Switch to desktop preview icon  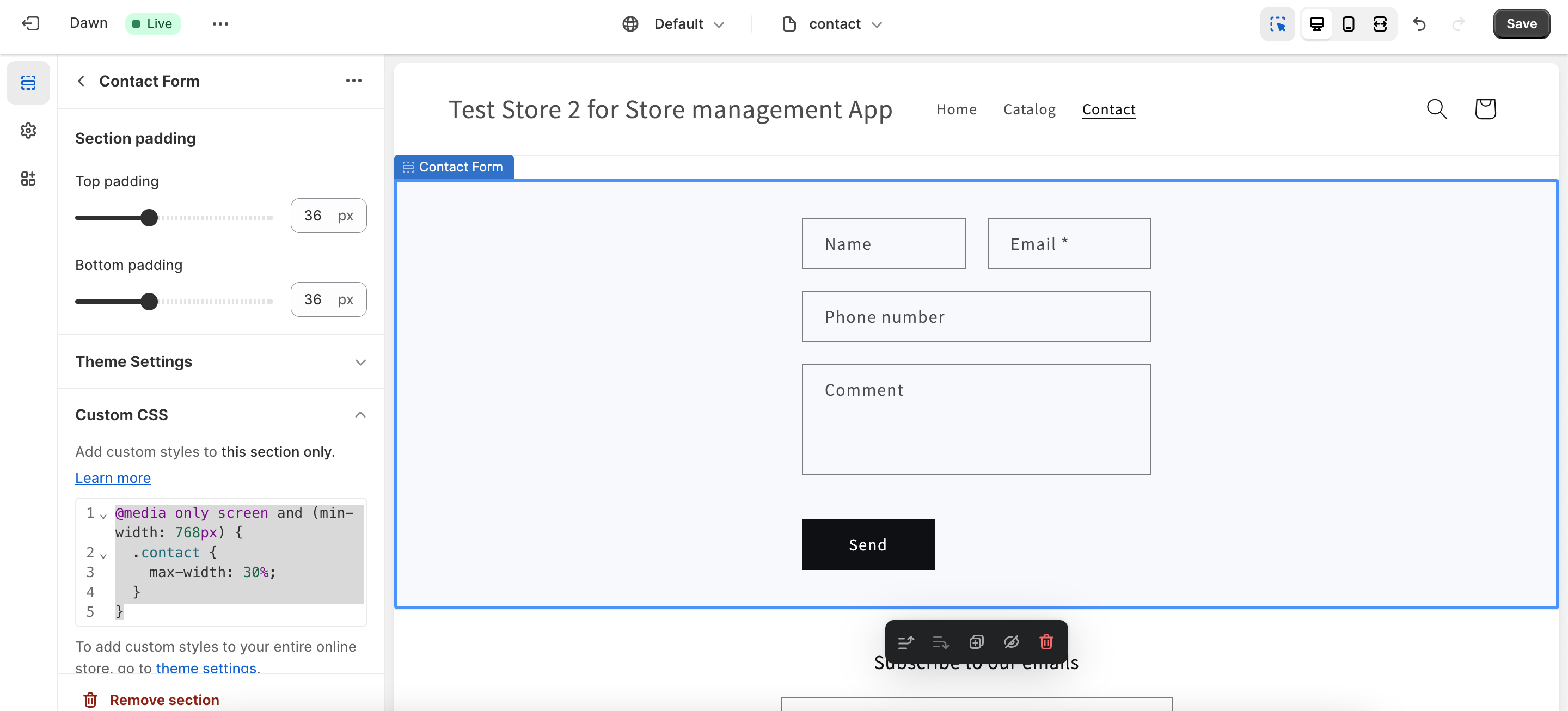1316,24
